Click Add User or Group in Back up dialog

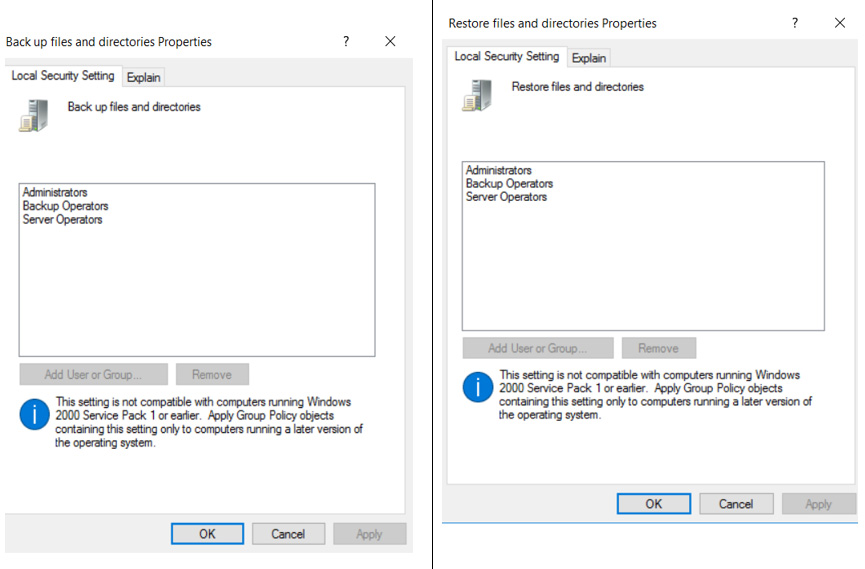pyautogui.click(x=93, y=374)
